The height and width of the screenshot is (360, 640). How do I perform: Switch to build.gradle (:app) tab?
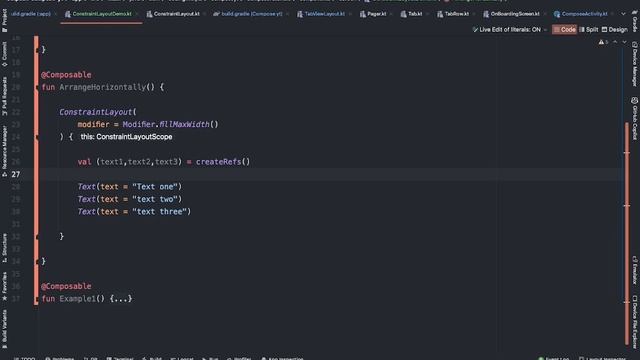click(x=31, y=14)
